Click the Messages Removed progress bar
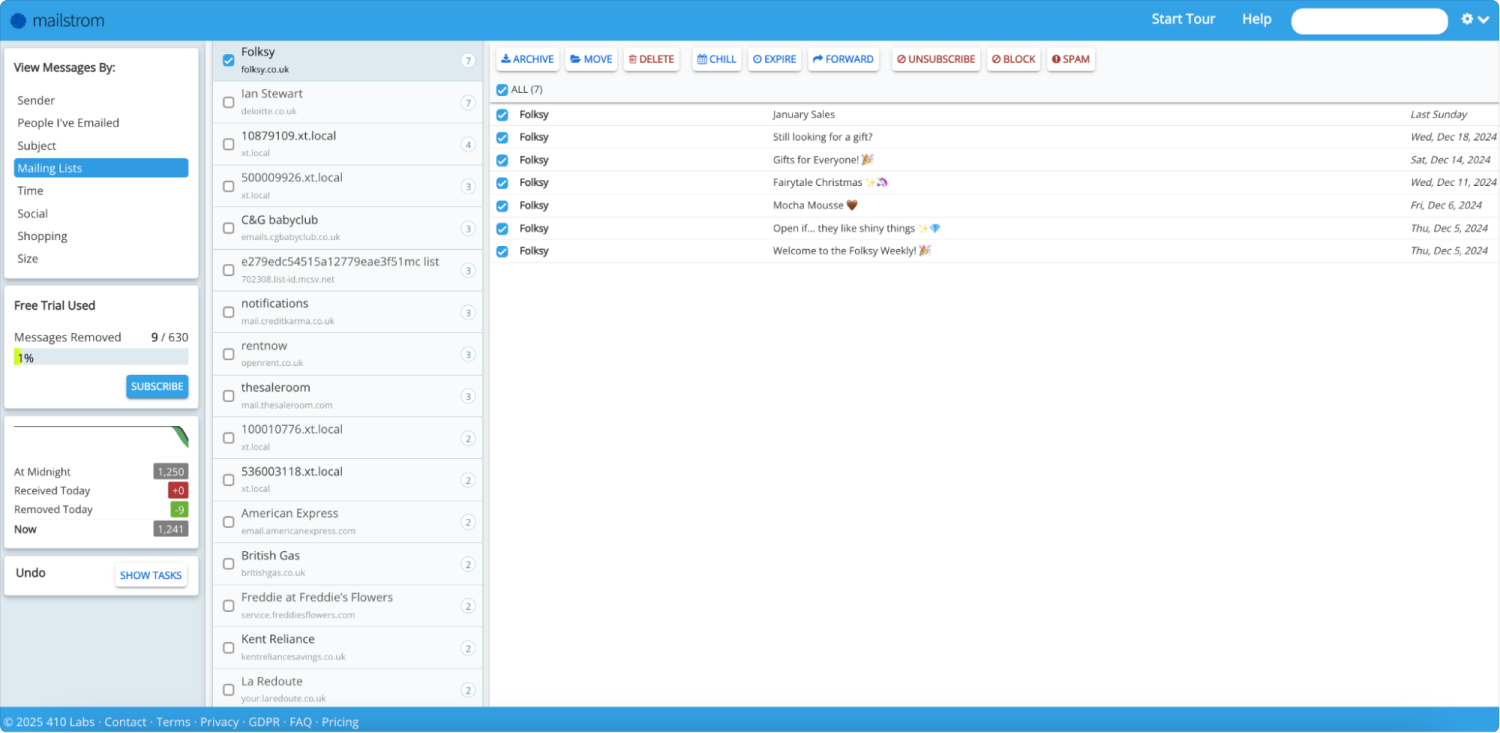The image size is (1500, 733). (x=100, y=357)
